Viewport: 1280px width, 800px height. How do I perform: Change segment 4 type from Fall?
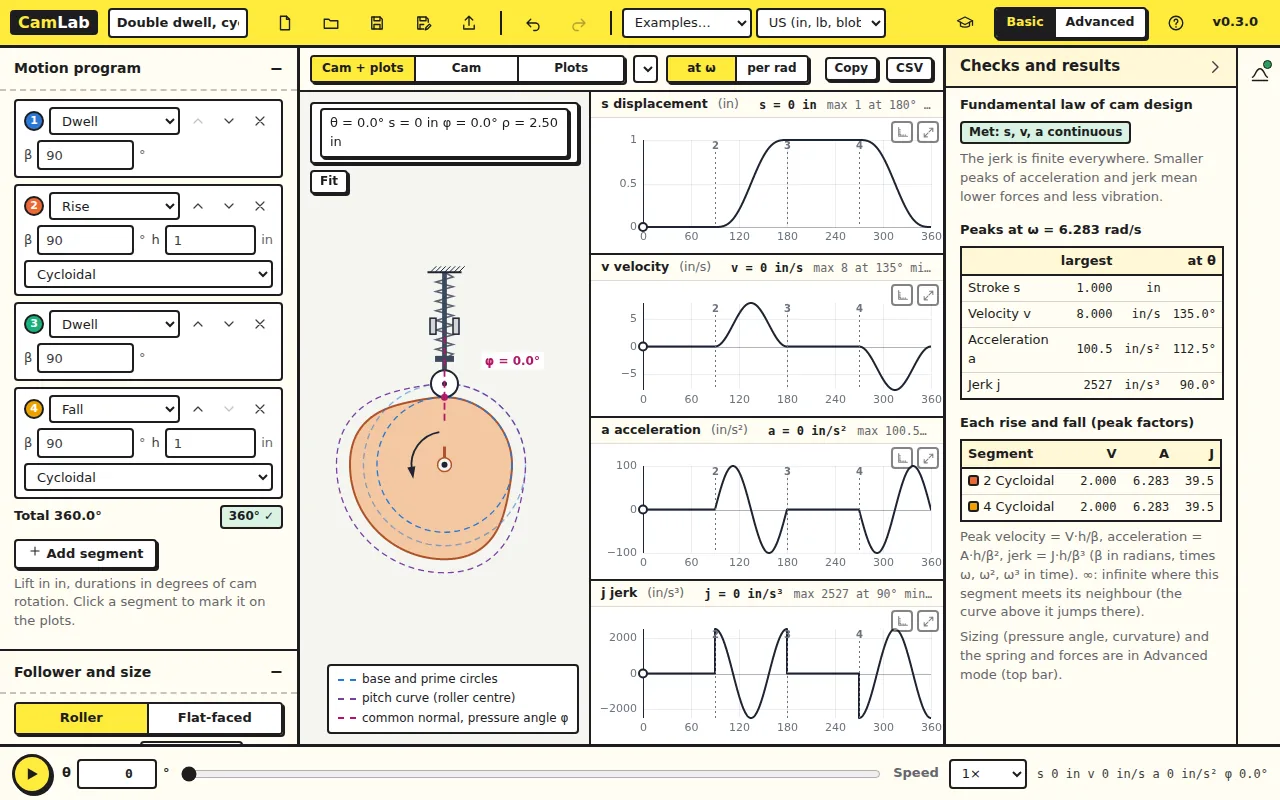click(114, 409)
